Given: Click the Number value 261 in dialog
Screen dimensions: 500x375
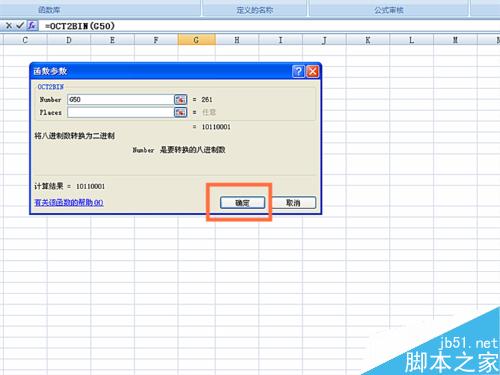Looking at the screenshot, I should pyautogui.click(x=207, y=99).
